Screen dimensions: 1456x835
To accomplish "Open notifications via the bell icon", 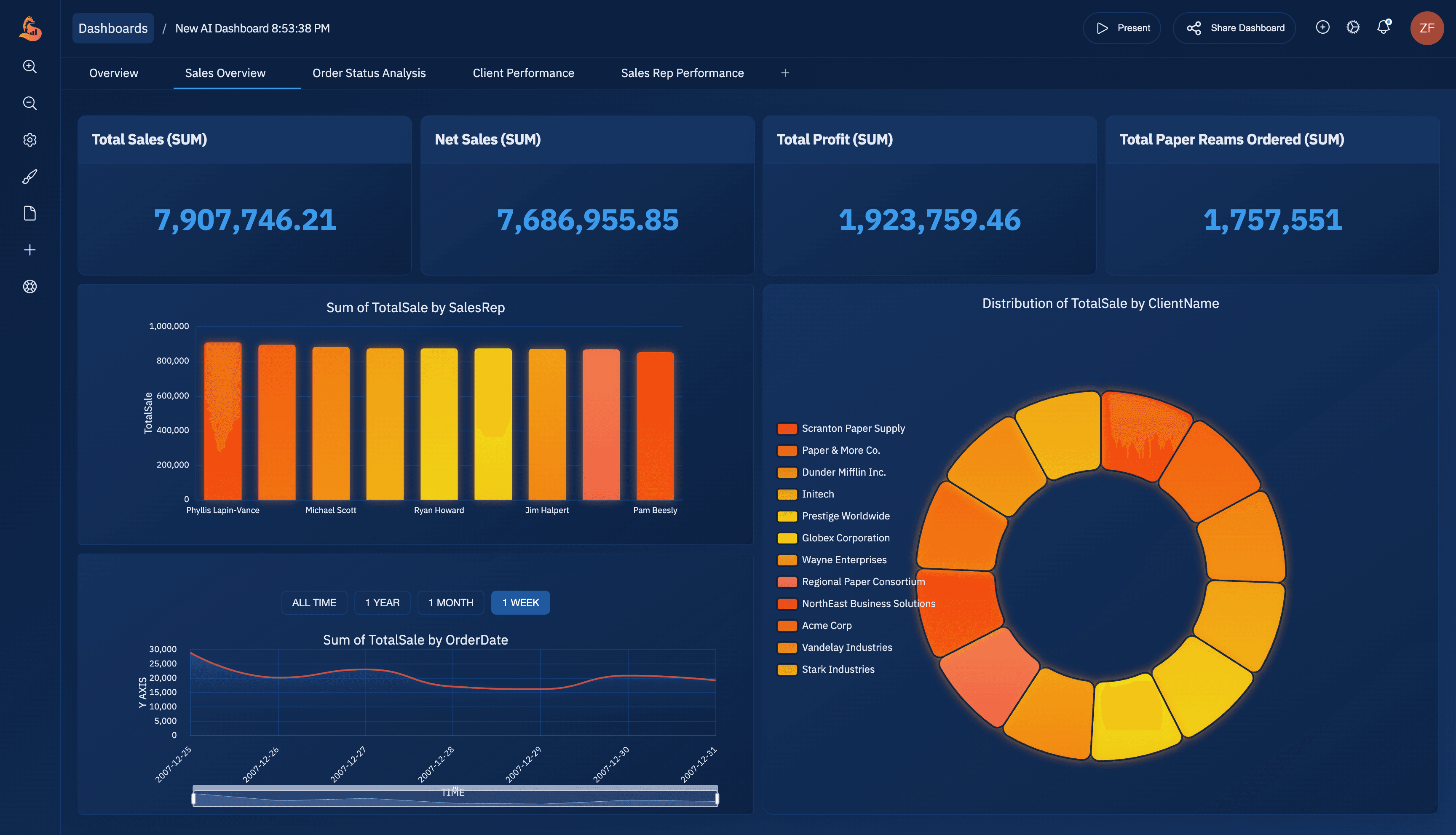I will [1383, 27].
